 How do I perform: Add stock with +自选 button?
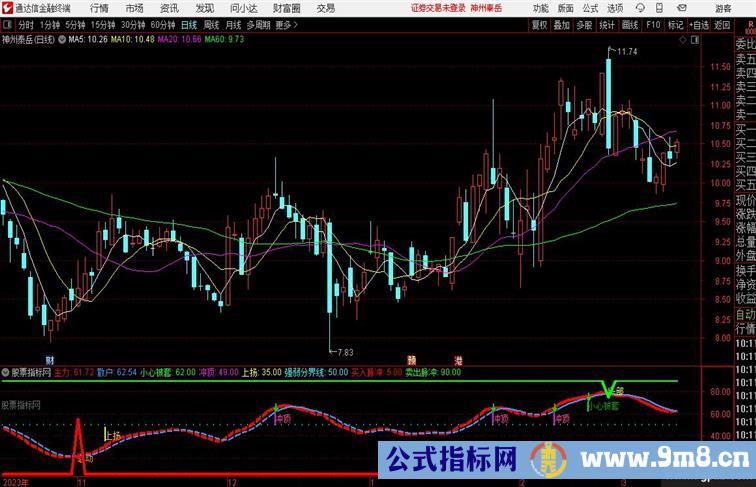coord(699,25)
